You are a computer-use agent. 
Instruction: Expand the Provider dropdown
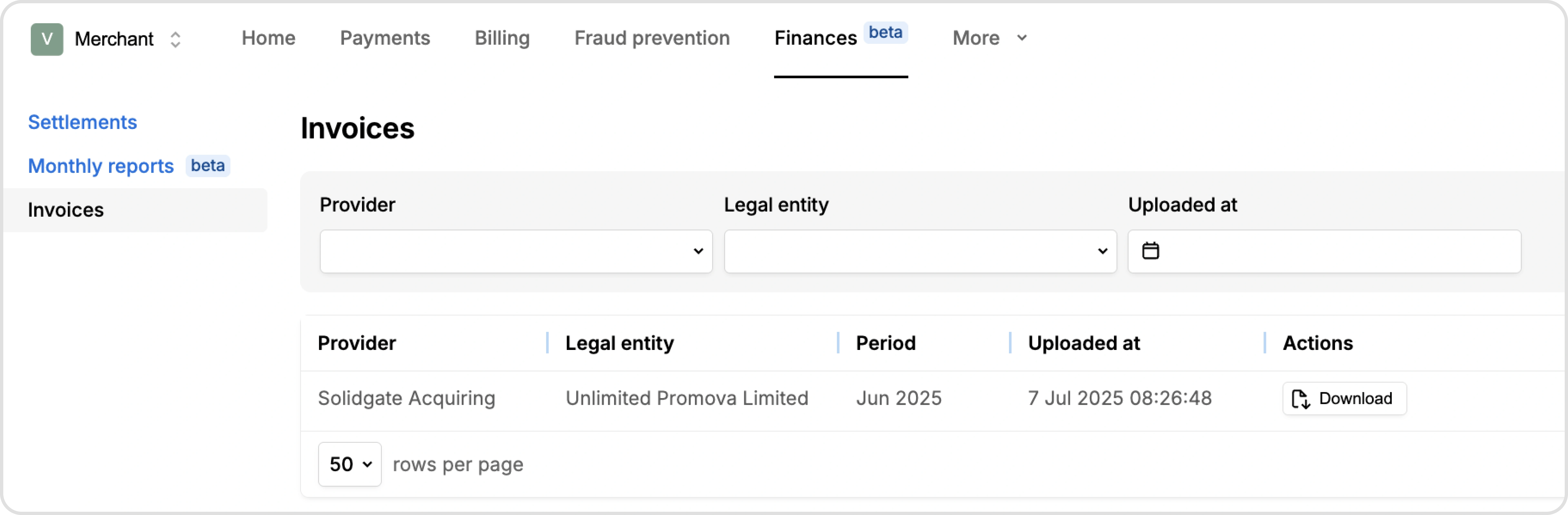[516, 251]
